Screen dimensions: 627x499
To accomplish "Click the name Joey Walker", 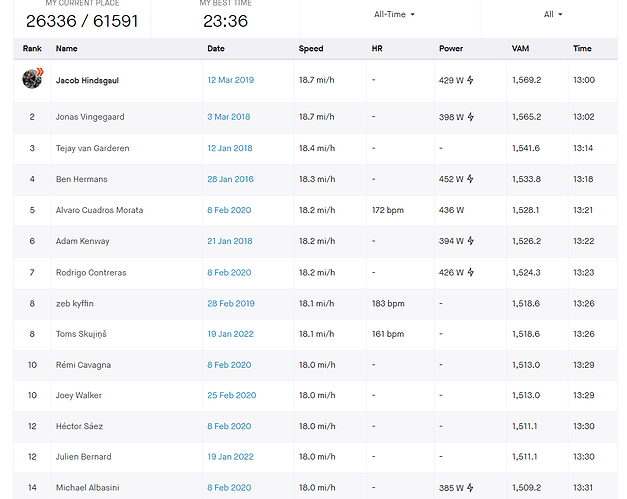I will pyautogui.click(x=78, y=395).
